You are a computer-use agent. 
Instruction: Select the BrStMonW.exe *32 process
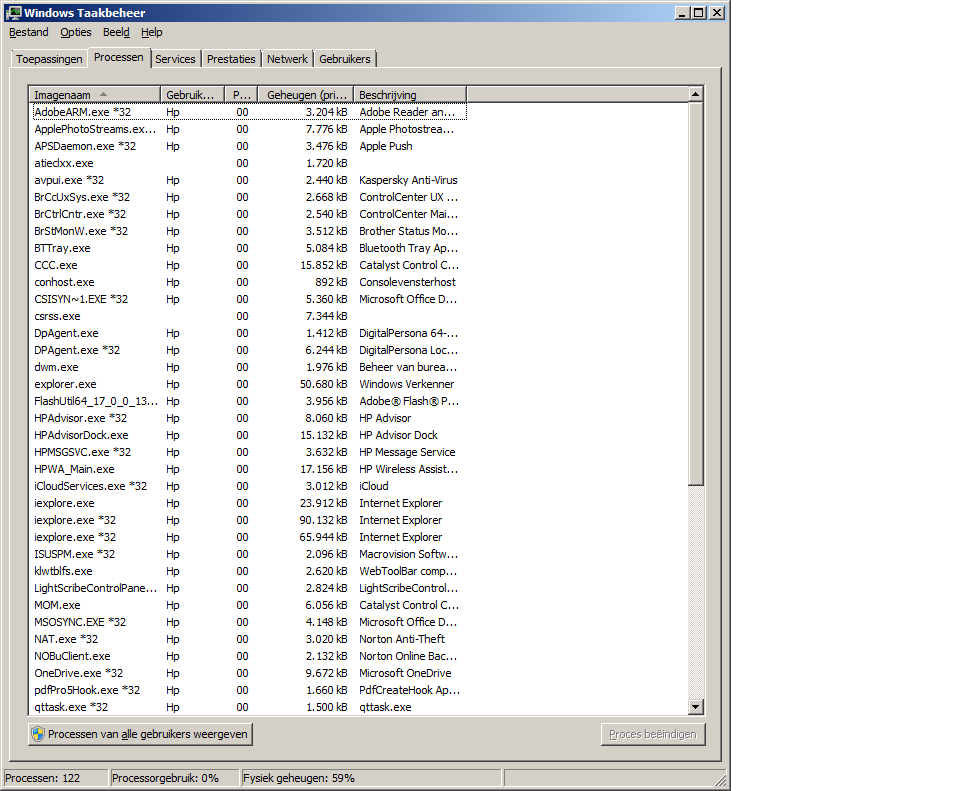[x=249, y=231]
